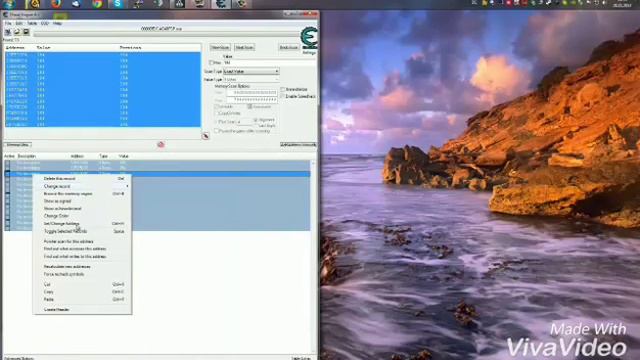Tick the Active box of first address row
This screenshot has width=640, height=360.
point(7,163)
